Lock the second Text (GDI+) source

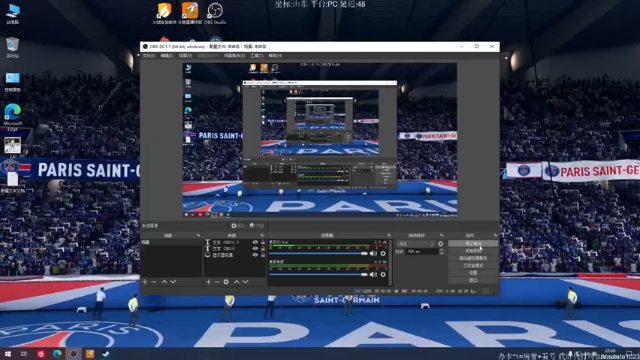pos(262,248)
